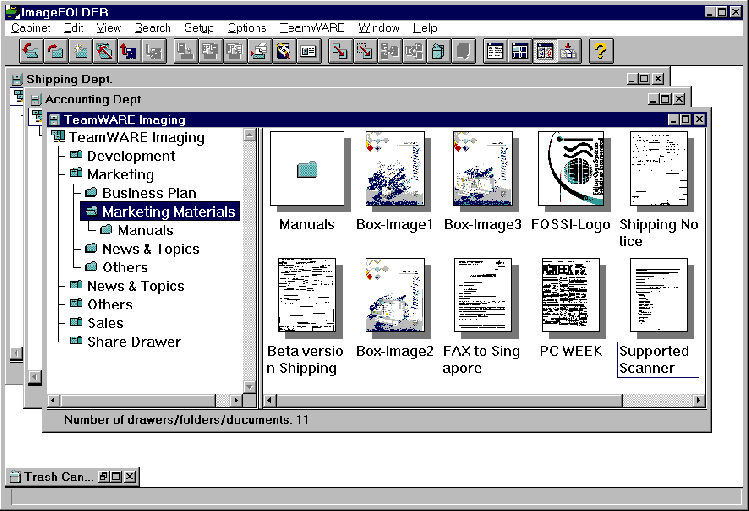The width and height of the screenshot is (749, 511).
Task: Click the printer/fax toolbar icon
Action: 258,51
